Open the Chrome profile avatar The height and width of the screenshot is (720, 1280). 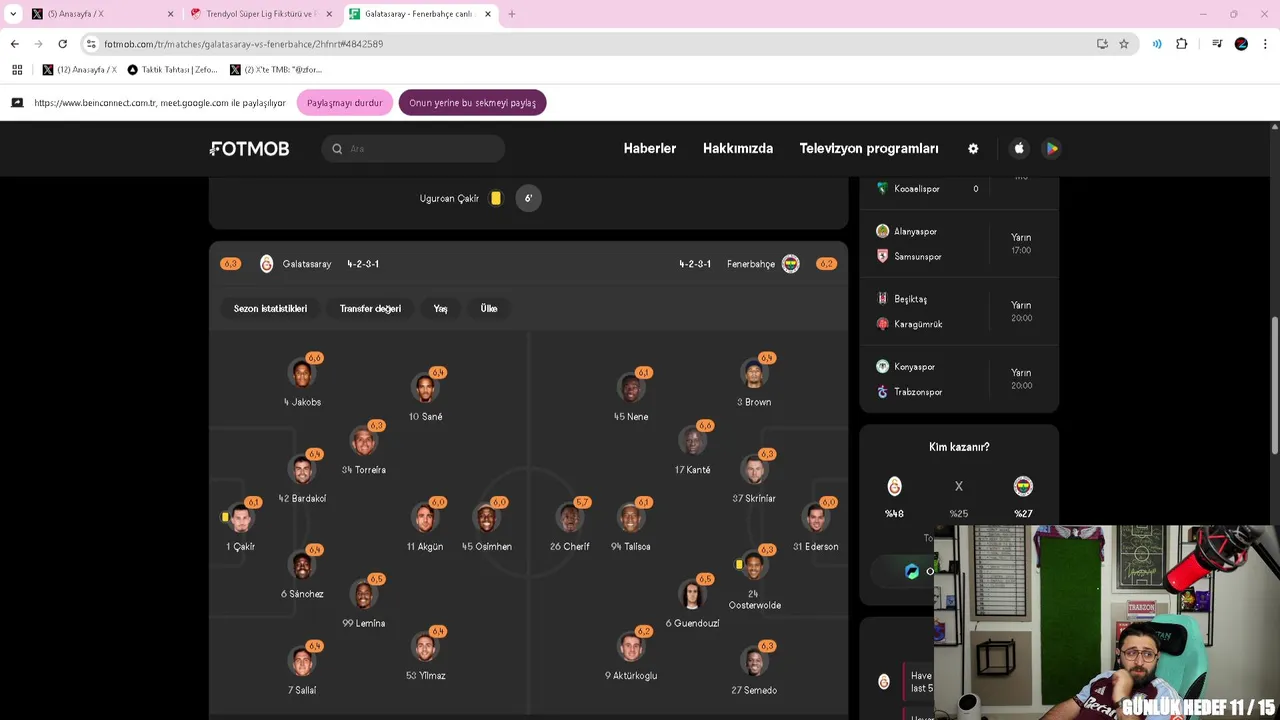pos(1241,44)
